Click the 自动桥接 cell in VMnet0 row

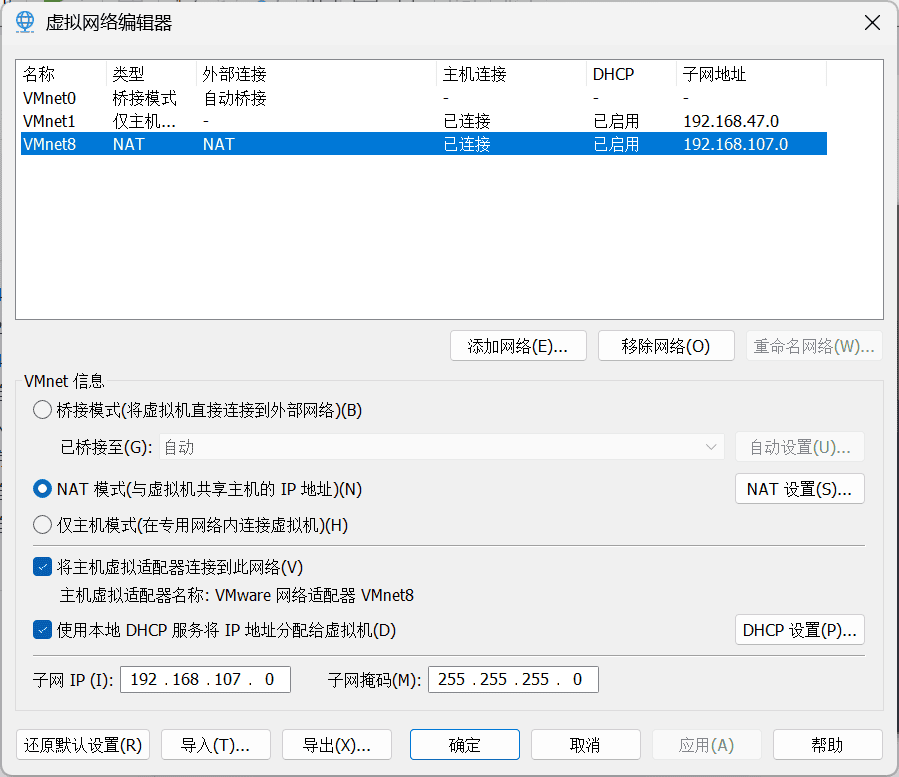(235, 98)
